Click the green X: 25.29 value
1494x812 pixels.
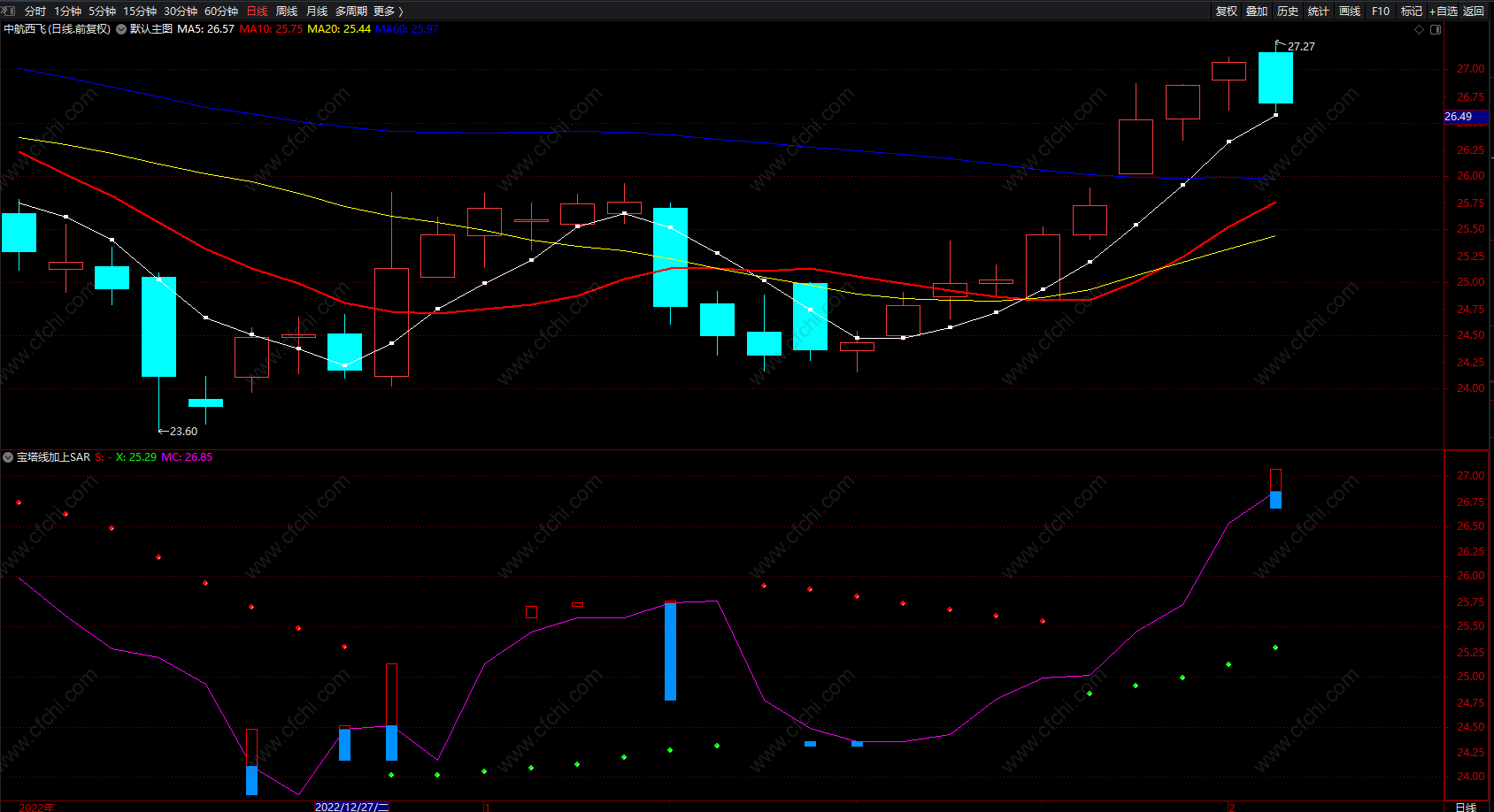tap(136, 457)
